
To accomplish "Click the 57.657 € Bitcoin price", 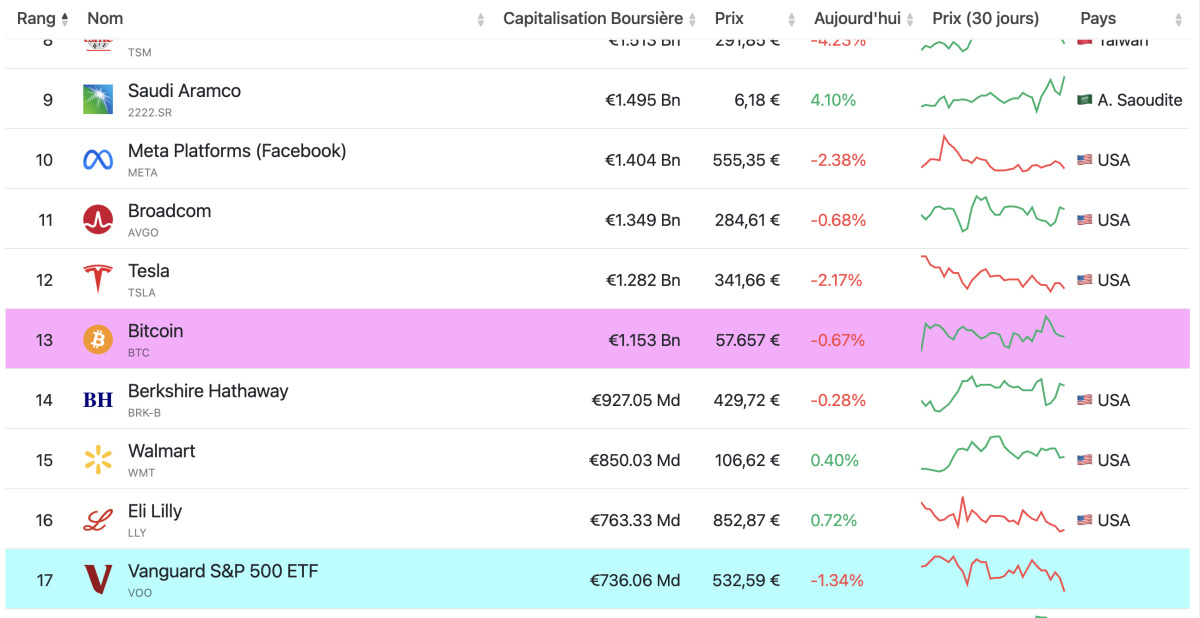I will [747, 340].
